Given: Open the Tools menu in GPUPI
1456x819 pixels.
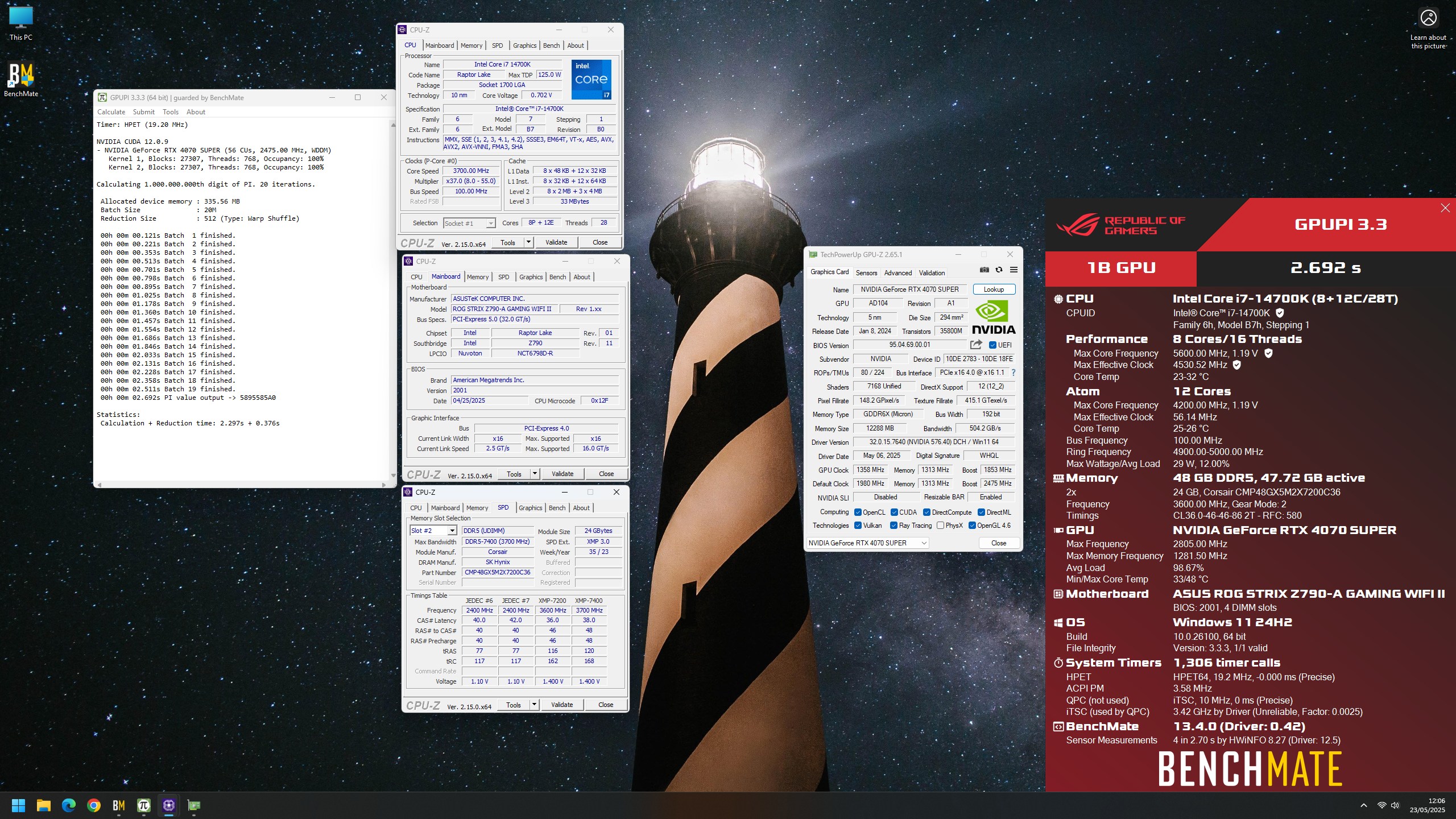Looking at the screenshot, I should (x=171, y=112).
